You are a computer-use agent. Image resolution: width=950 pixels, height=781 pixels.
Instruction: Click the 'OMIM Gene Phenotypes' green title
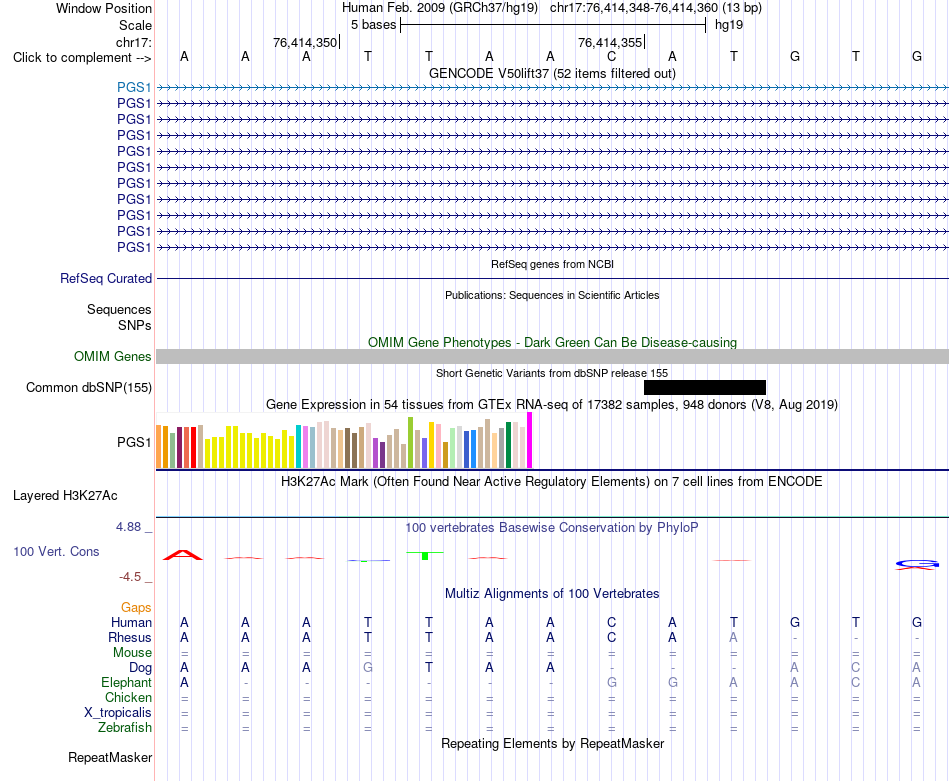coord(553,342)
